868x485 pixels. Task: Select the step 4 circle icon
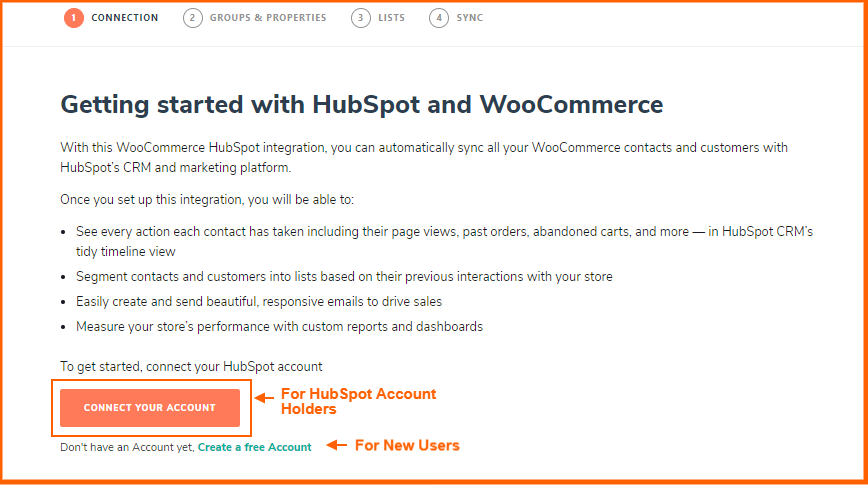tap(438, 18)
